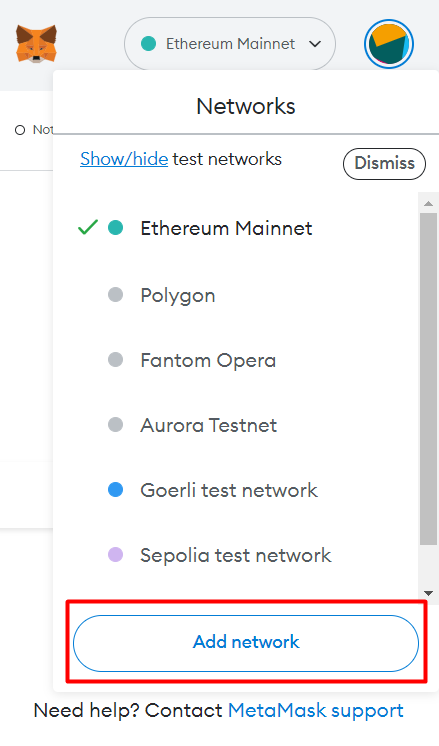This screenshot has height=746, width=439.
Task: Click the Add network button
Action: coord(246,643)
